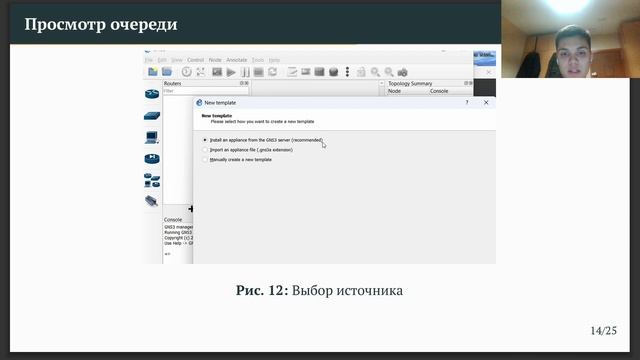Screen dimensions: 640x360
Task: Click the New template dialog help button
Action: pos(467,102)
